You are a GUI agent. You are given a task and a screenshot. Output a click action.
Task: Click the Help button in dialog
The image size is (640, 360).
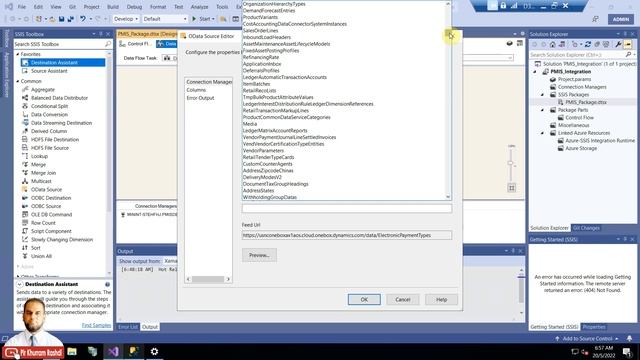click(x=441, y=300)
